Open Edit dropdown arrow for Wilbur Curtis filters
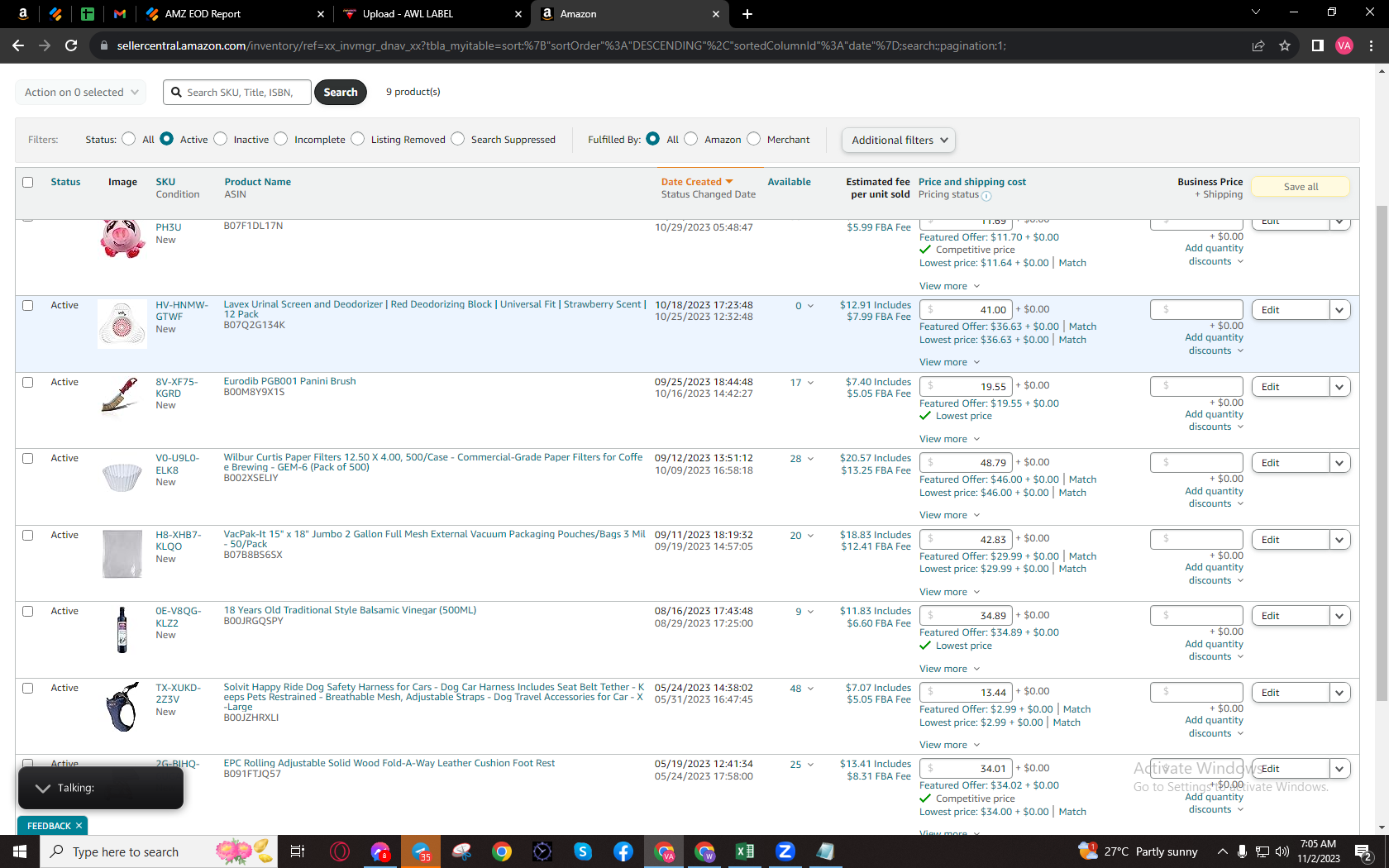This screenshot has width=1389, height=868. coord(1339,463)
